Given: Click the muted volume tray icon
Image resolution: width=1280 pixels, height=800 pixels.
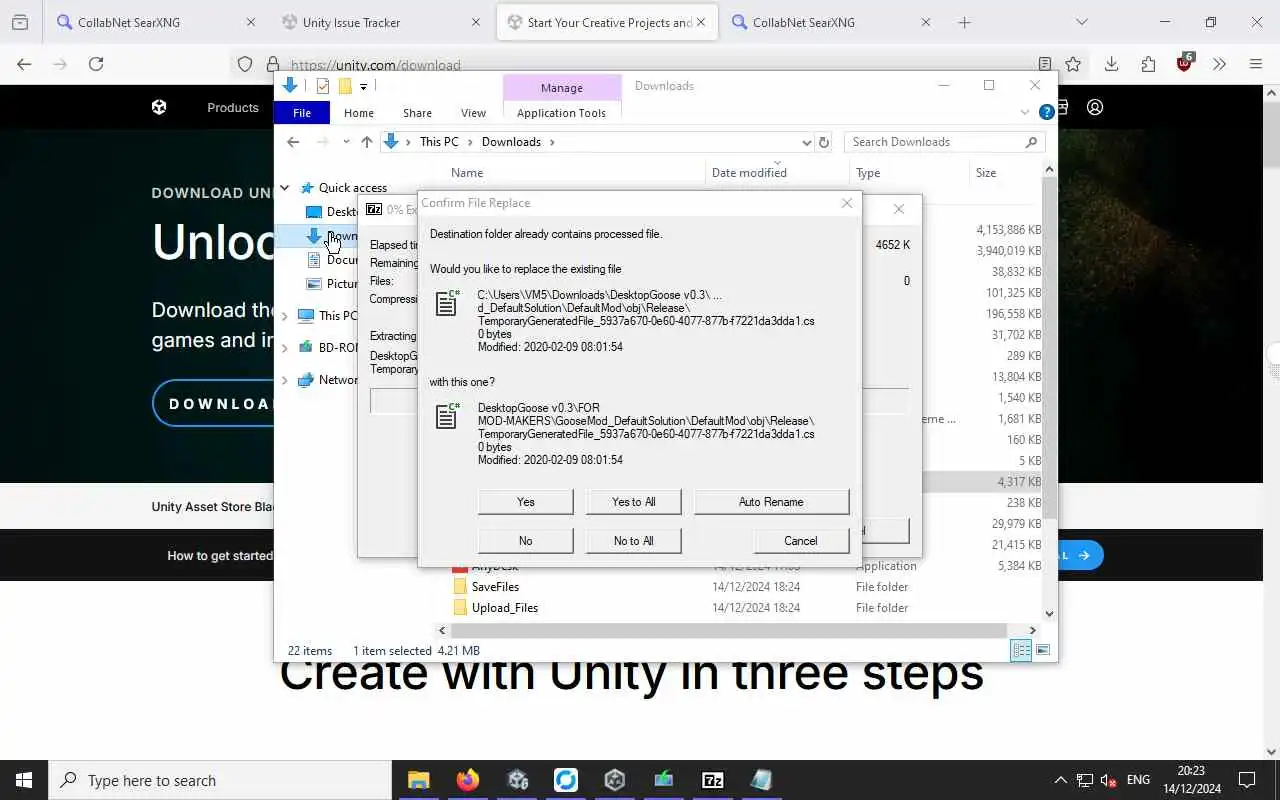Looking at the screenshot, I should pyautogui.click(x=1109, y=780).
